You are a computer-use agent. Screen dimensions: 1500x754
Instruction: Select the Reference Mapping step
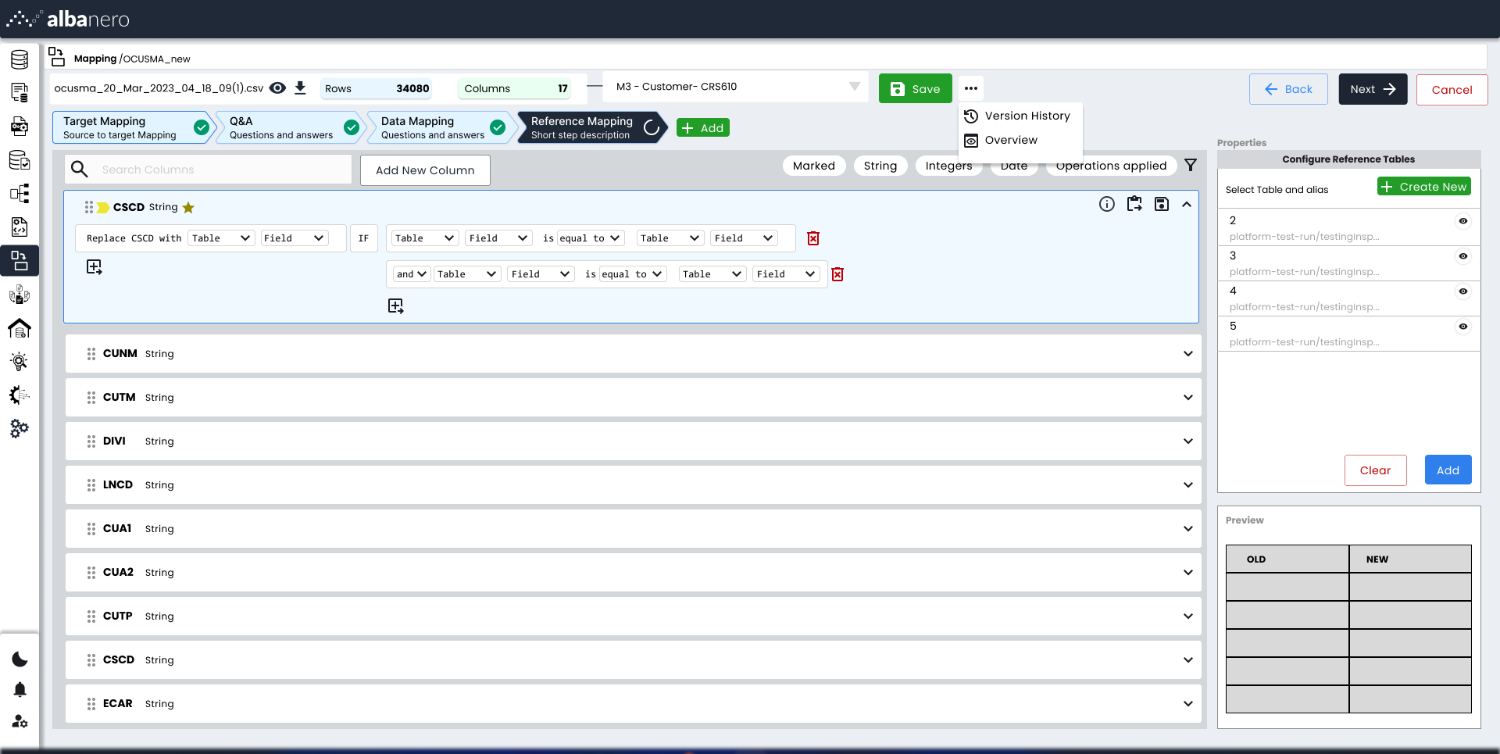pyautogui.click(x=591, y=128)
